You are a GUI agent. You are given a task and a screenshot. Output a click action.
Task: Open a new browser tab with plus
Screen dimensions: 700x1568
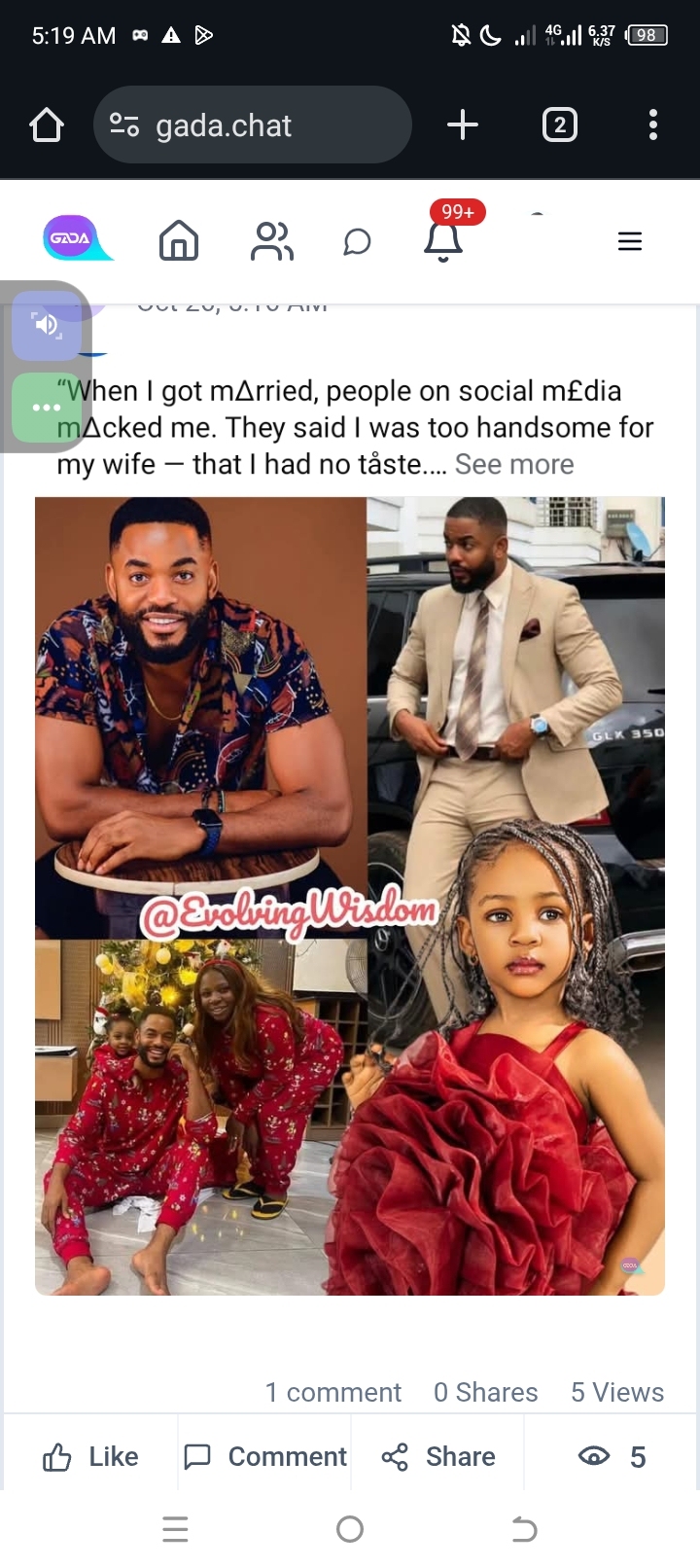coord(463,125)
